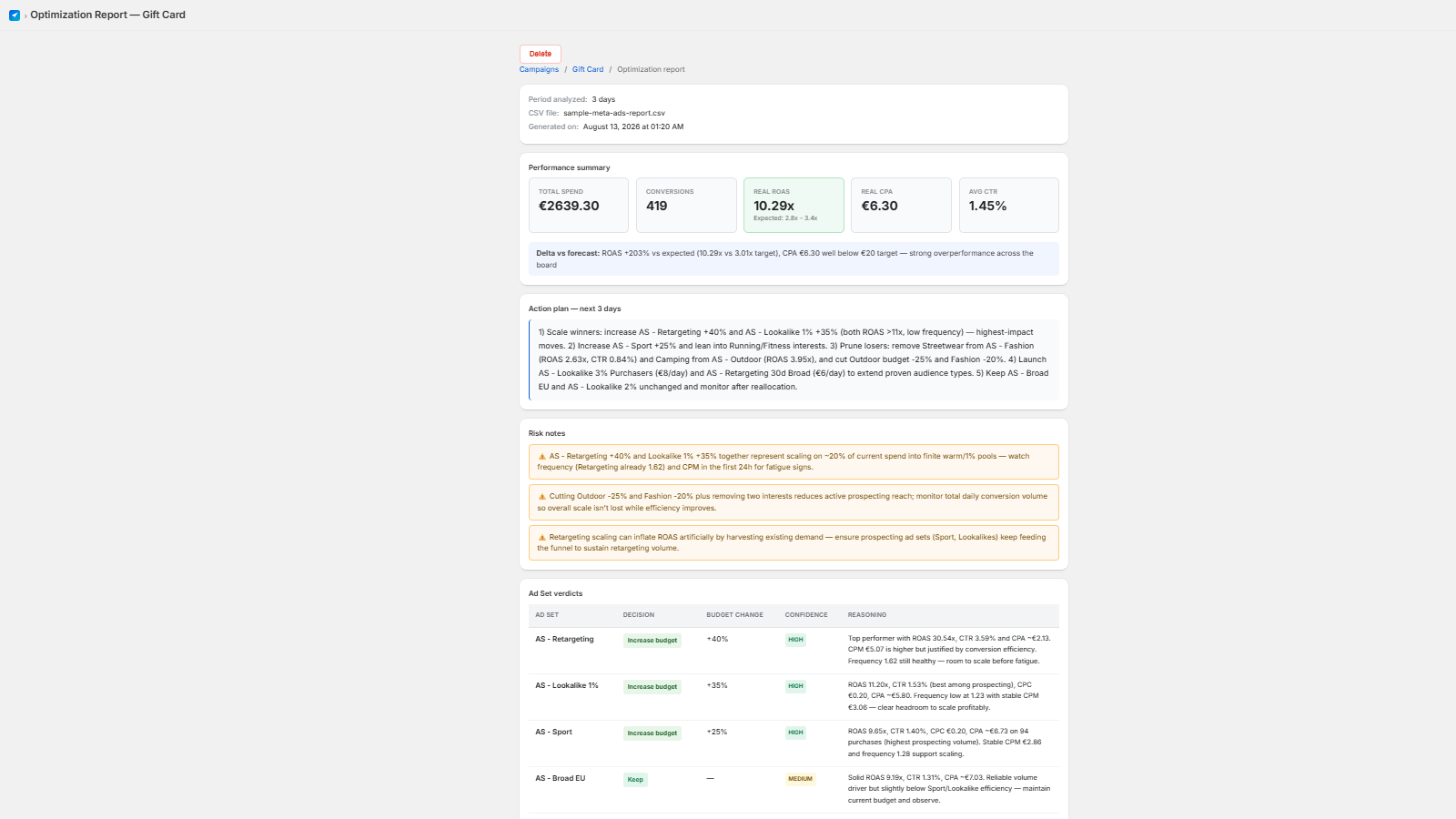This screenshot has width=1456, height=819.
Task: Click the page title Optimization Report — Gift Card
Action: click(107, 15)
